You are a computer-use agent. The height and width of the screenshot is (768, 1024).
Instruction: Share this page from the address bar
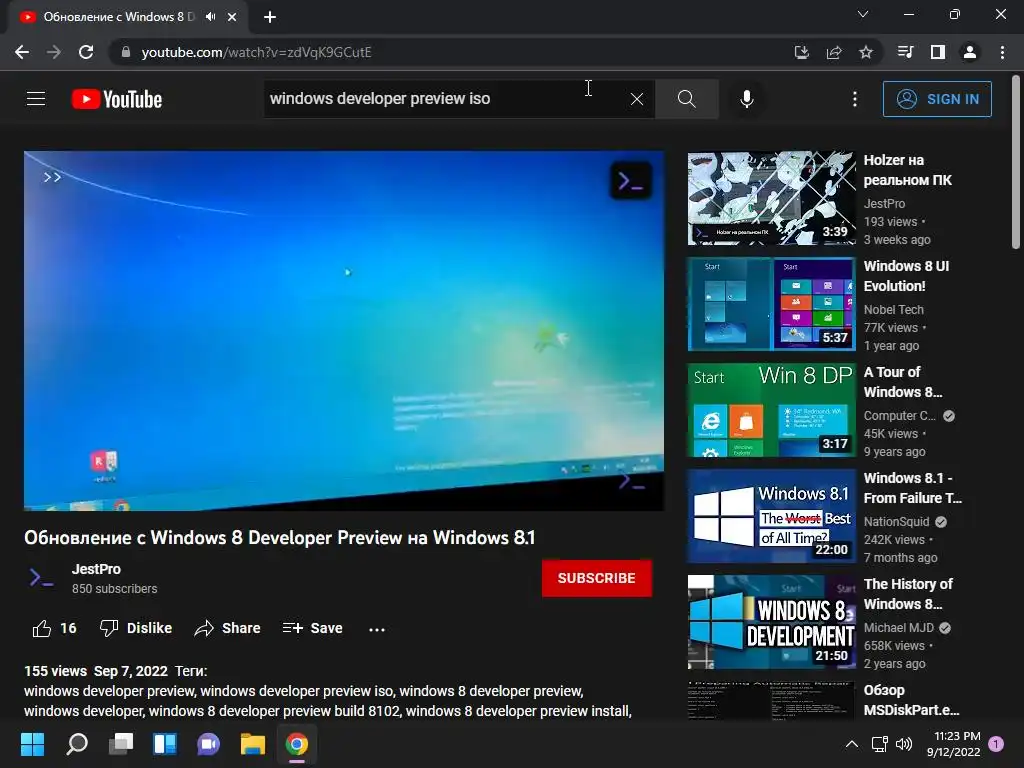[834, 52]
